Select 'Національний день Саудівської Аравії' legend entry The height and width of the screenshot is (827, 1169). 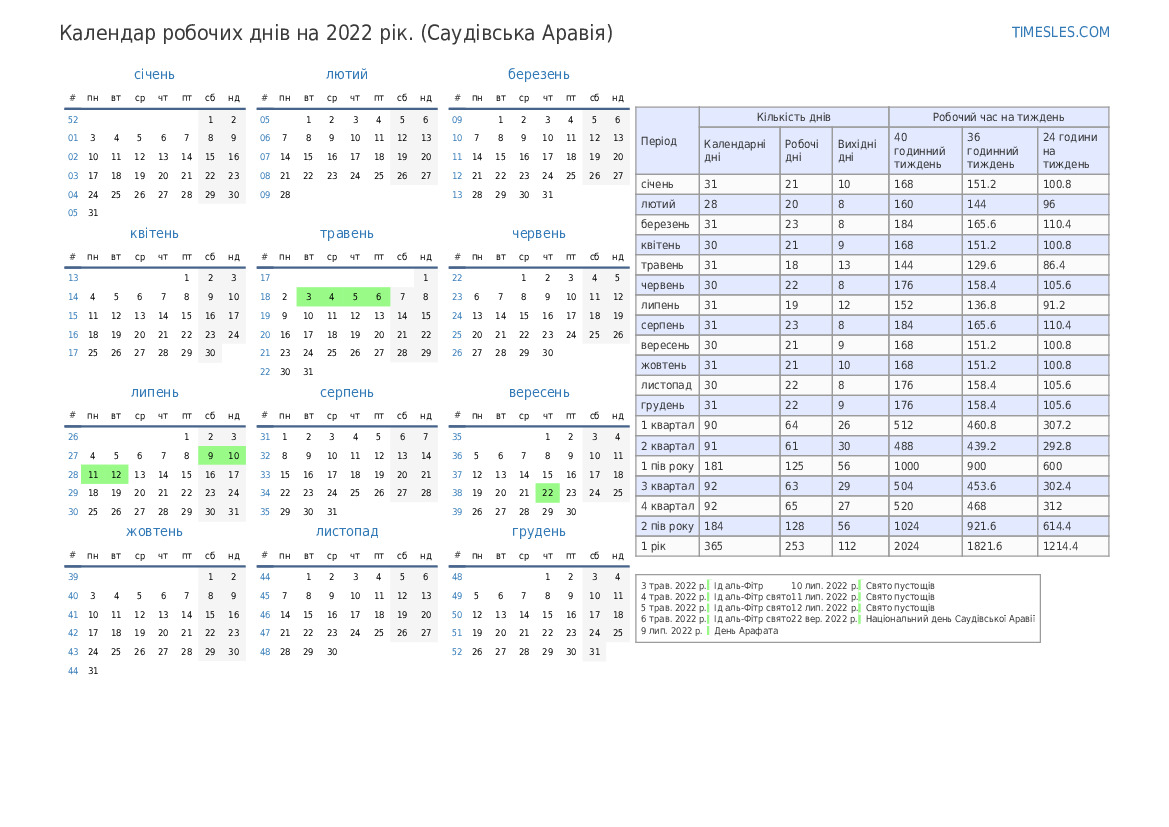point(950,619)
